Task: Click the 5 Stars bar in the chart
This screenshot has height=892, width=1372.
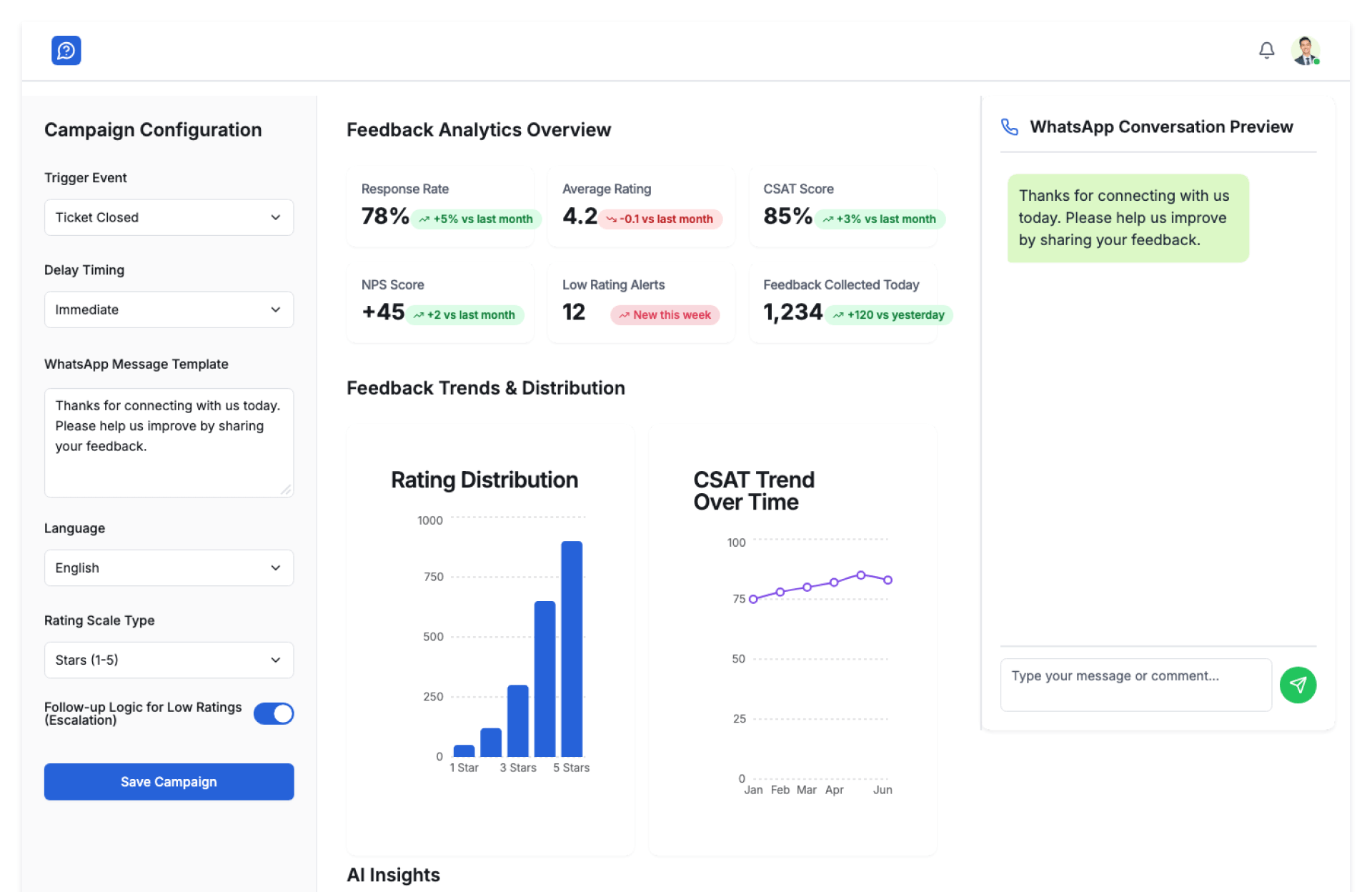Action: [572, 648]
